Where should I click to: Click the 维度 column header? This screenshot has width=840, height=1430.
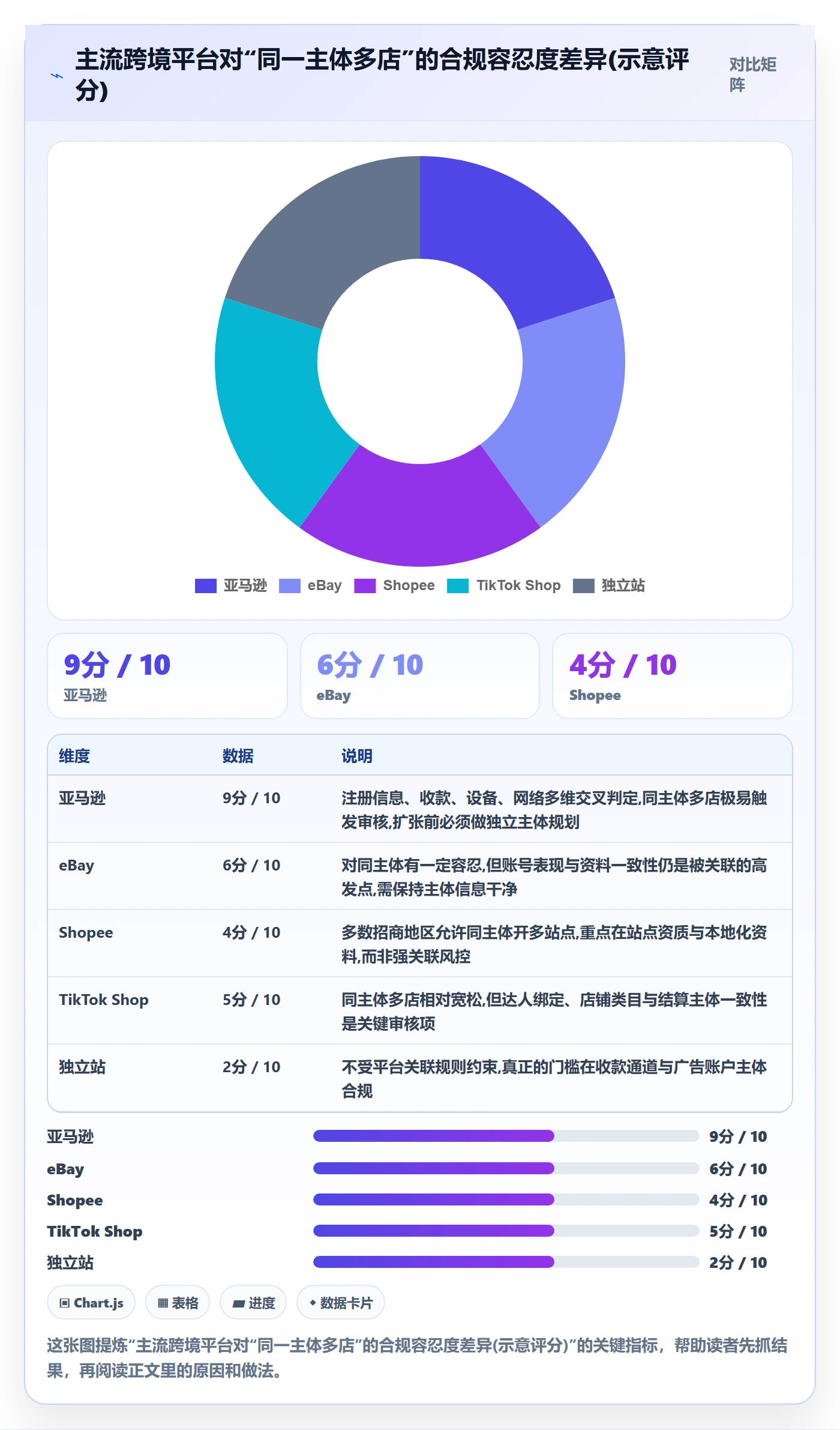pos(74,756)
